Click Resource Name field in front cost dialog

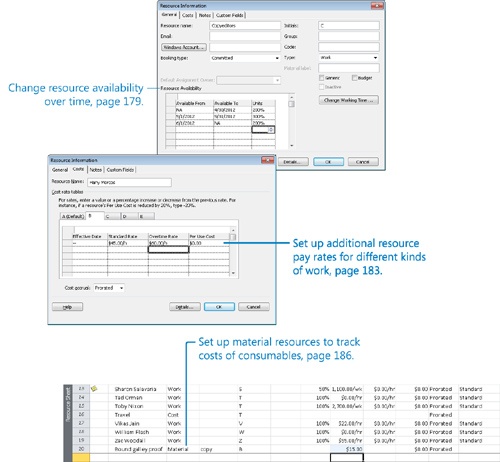(129, 182)
